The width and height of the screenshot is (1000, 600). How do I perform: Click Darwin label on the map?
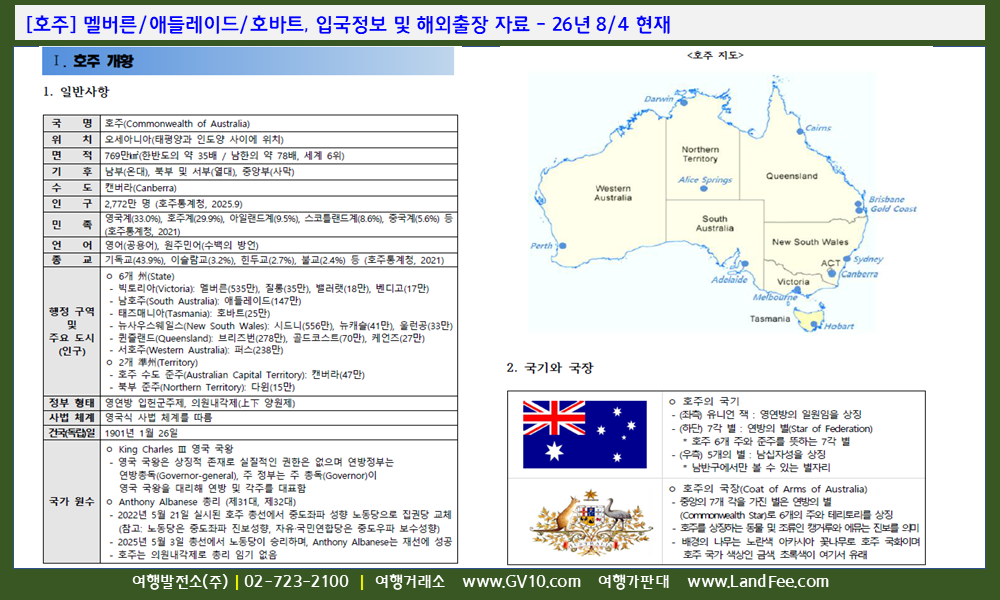click(659, 99)
